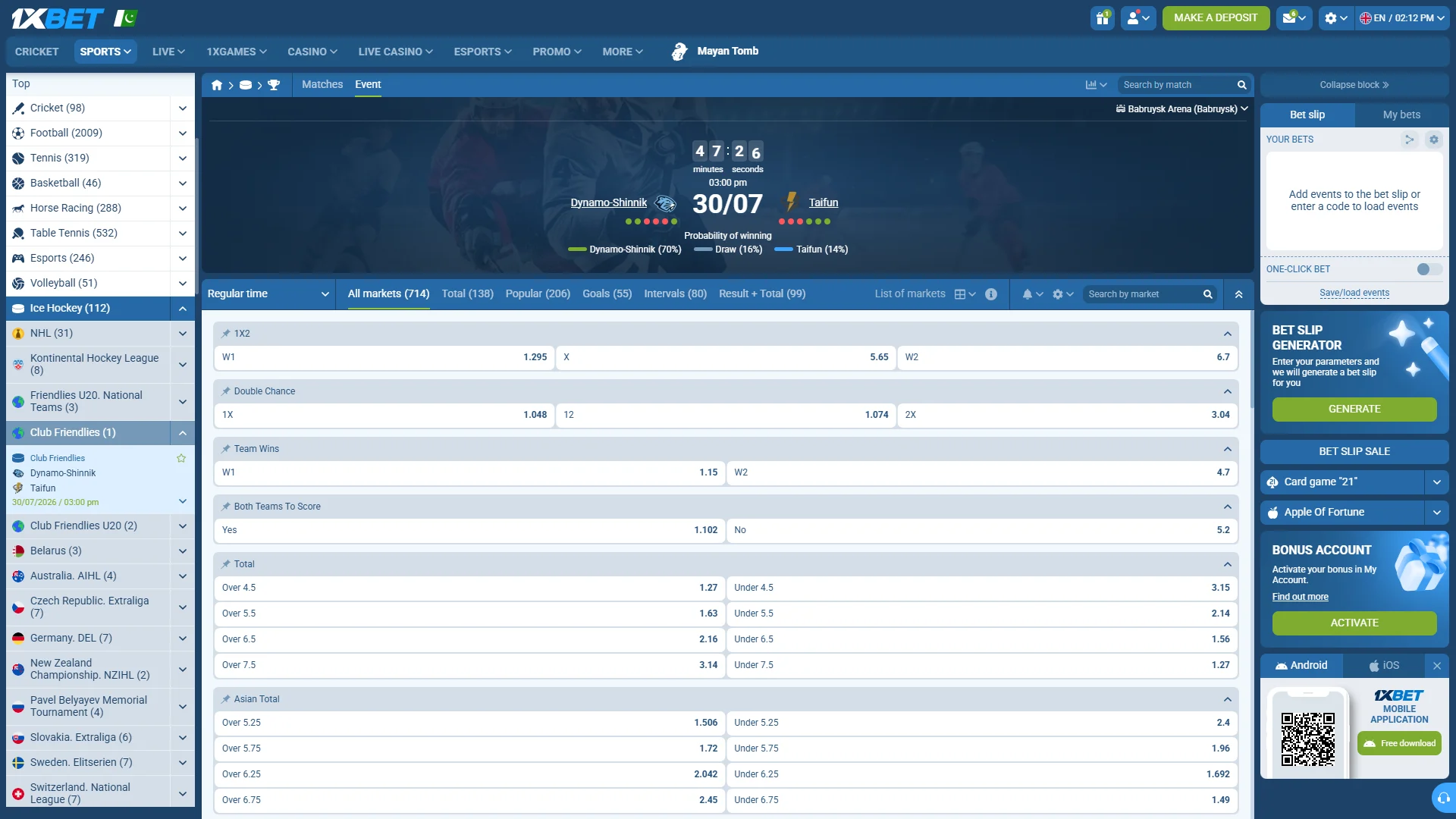The height and width of the screenshot is (819, 1456).
Task: Click the 1XBET logo
Action: (x=58, y=18)
